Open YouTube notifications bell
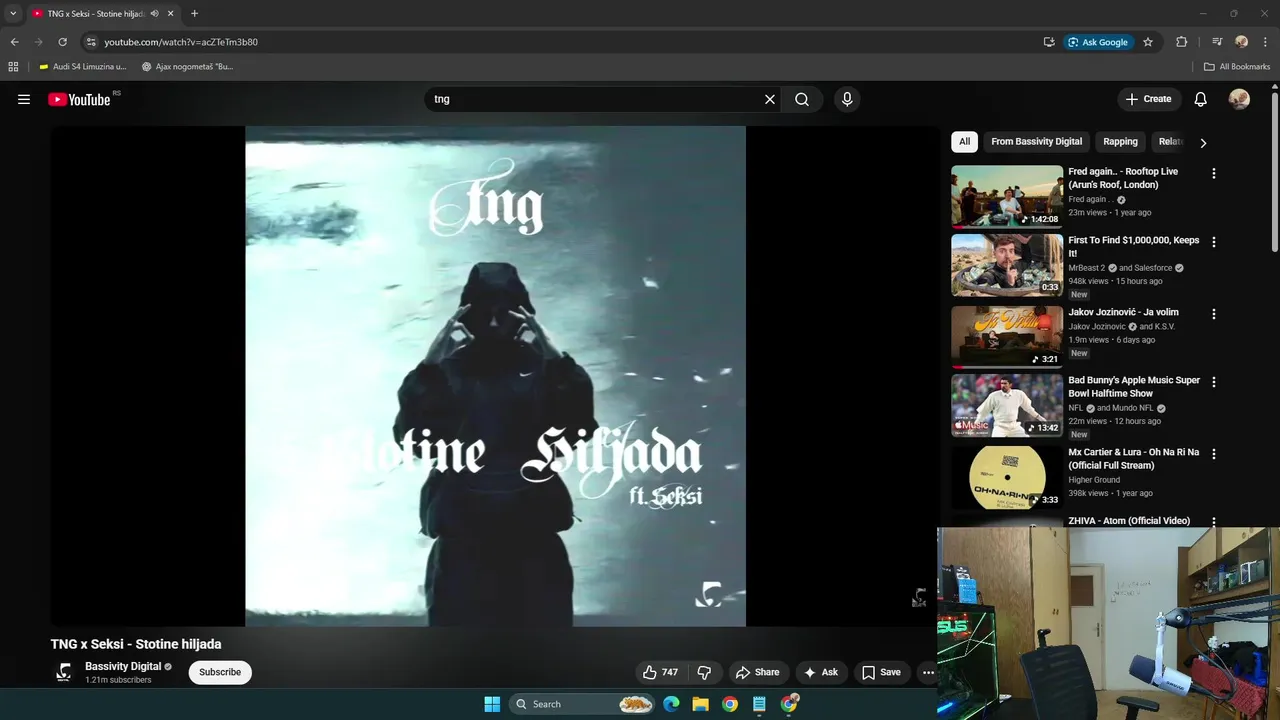1280x720 pixels. [x=1201, y=99]
